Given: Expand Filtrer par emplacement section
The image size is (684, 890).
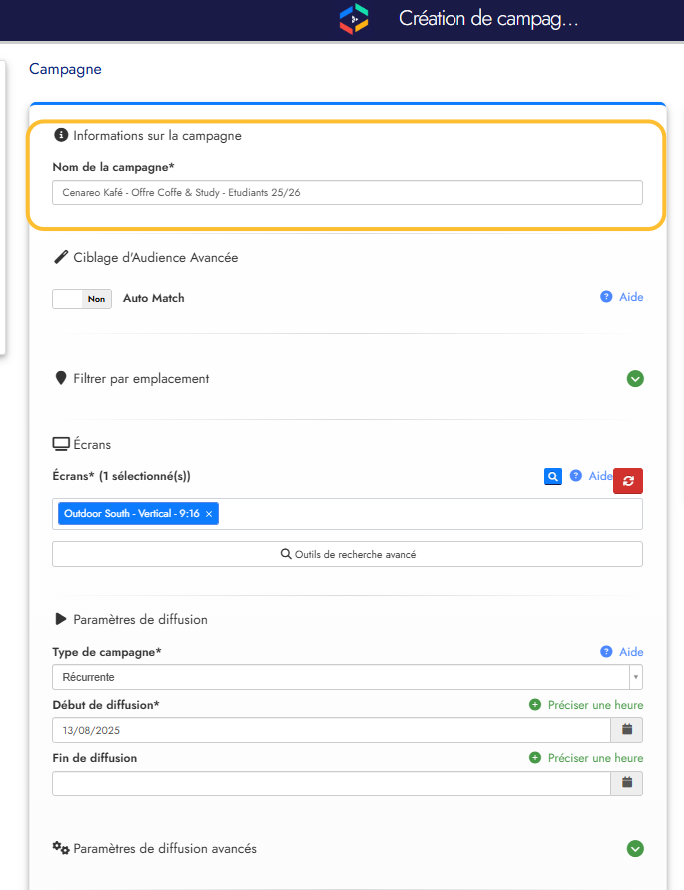Looking at the screenshot, I should click(635, 379).
